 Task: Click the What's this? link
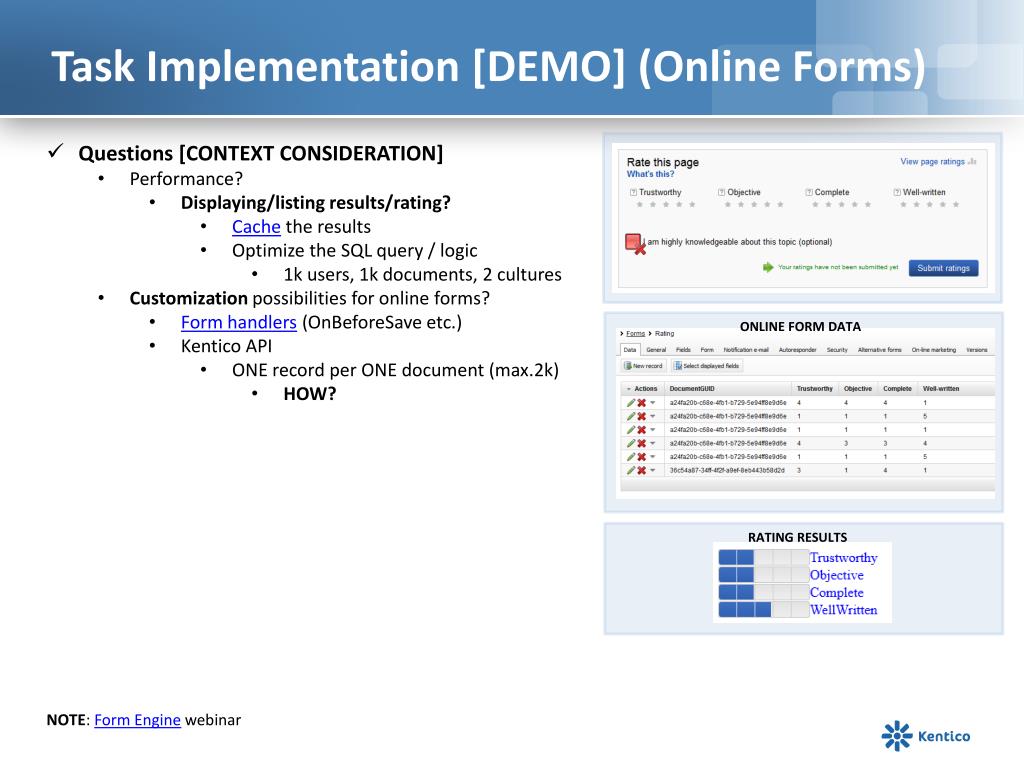(x=650, y=174)
